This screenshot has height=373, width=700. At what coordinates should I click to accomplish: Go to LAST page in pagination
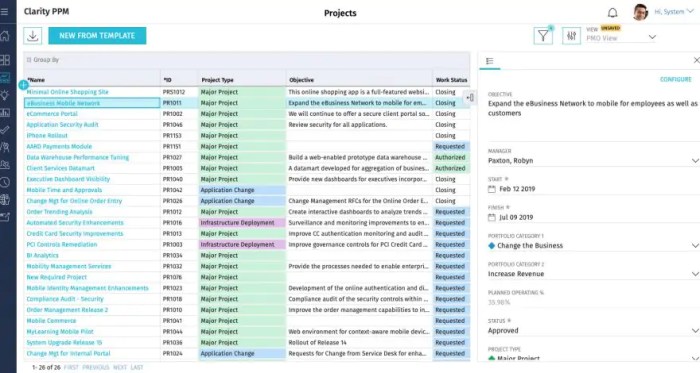coord(137,367)
